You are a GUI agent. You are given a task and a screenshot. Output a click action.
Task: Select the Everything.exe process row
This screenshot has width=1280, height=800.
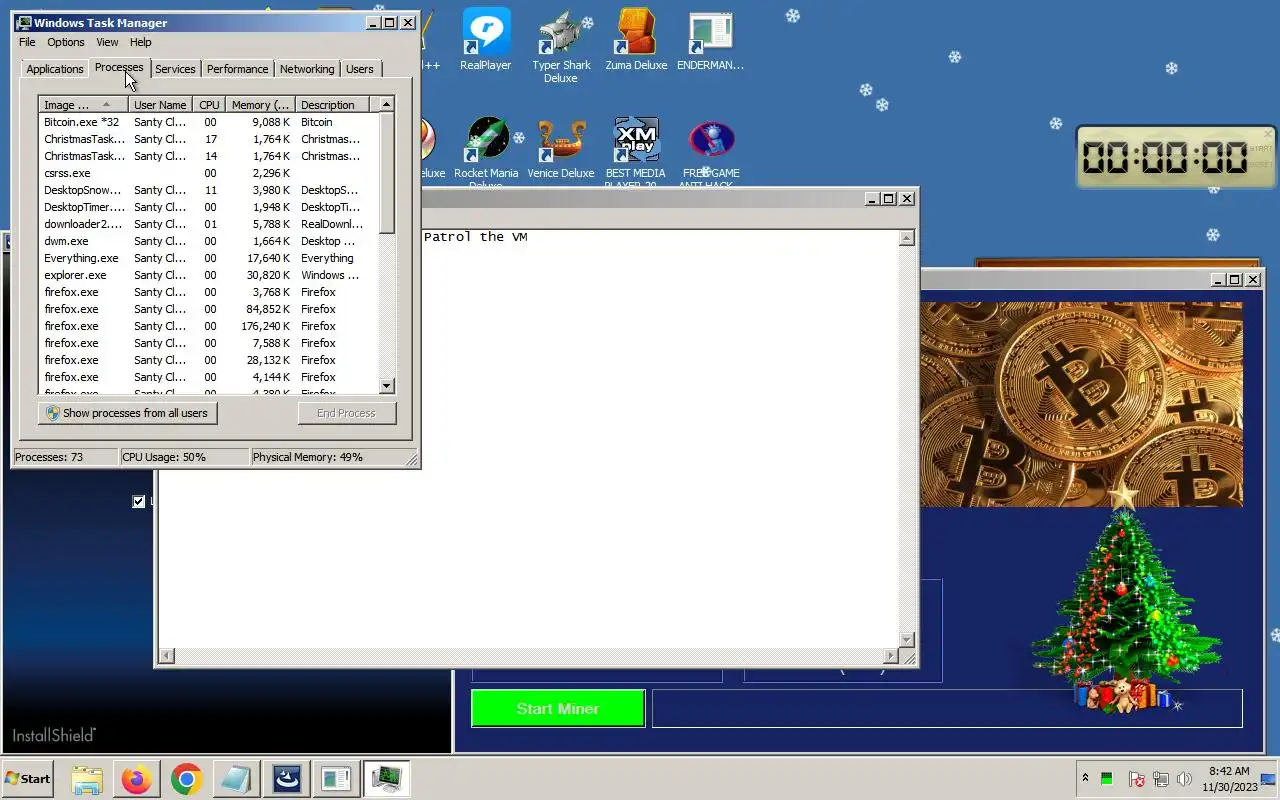209,258
